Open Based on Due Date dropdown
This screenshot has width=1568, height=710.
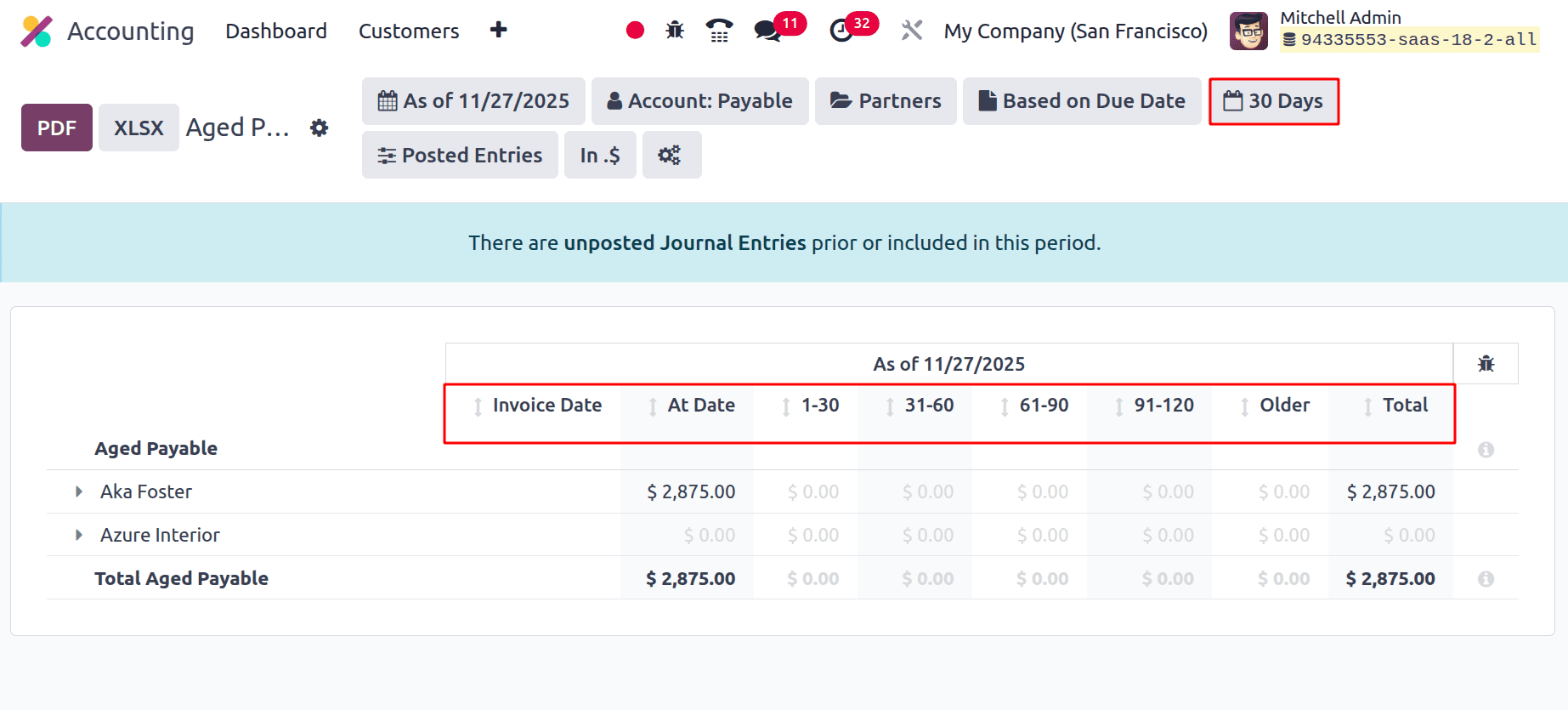click(x=1082, y=101)
